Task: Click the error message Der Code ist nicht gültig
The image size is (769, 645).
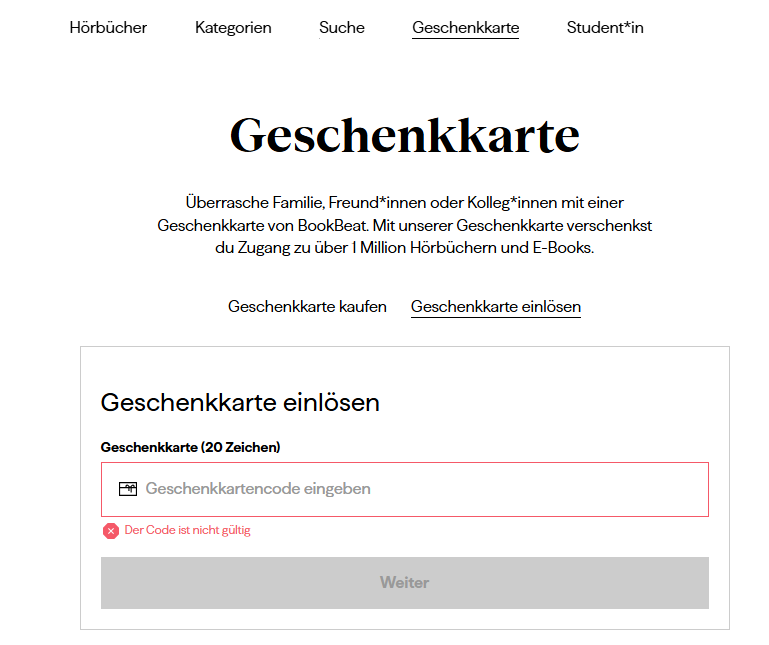Action: click(187, 530)
